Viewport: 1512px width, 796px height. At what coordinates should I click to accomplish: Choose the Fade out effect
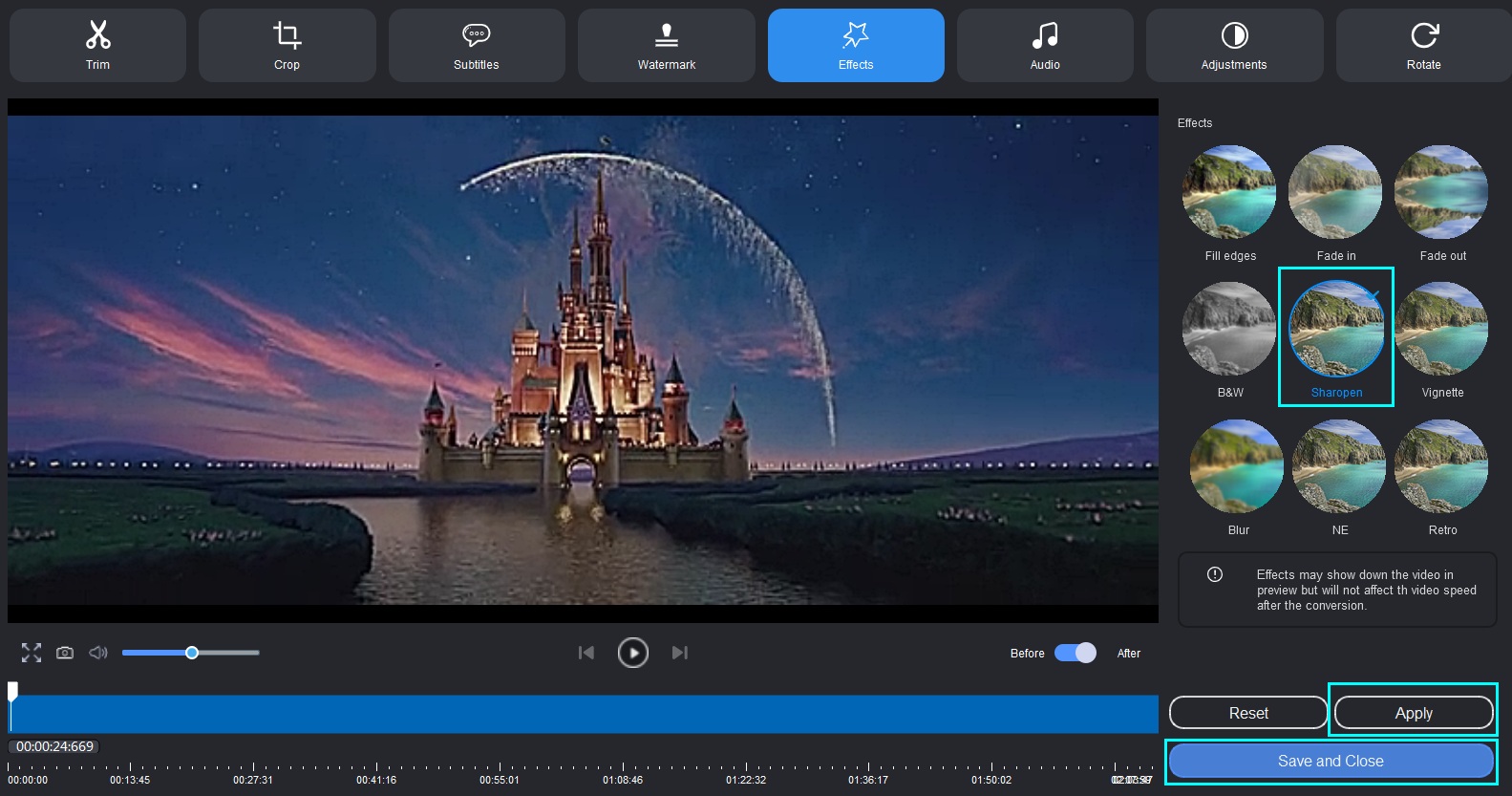(1441, 192)
